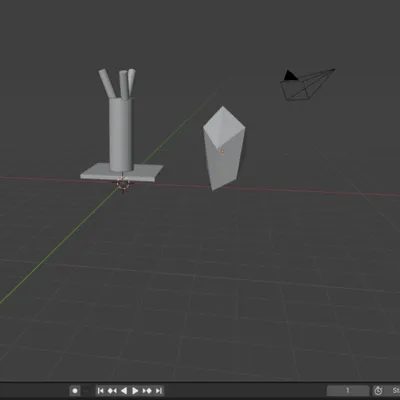Image resolution: width=400 pixels, height=400 pixels.
Task: Select the tall diamond-topped prism object
Action: point(224,148)
